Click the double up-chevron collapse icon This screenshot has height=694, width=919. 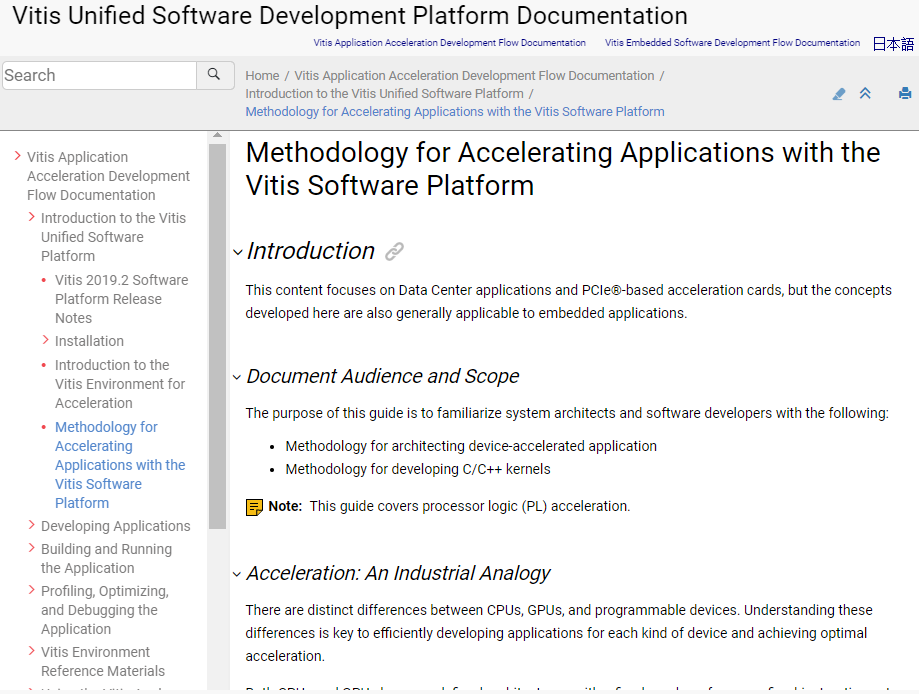click(865, 94)
